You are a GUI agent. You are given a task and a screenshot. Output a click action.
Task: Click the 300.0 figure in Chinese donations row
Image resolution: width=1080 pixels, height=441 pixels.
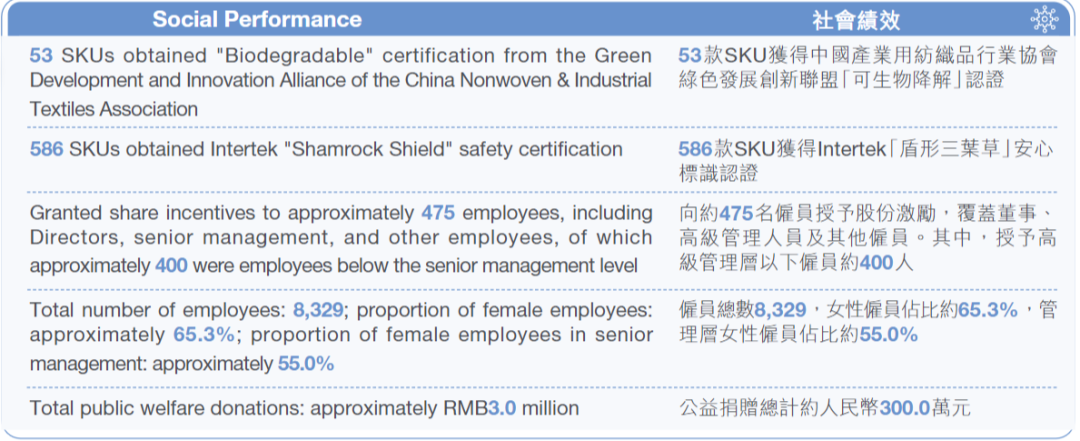pos(904,408)
